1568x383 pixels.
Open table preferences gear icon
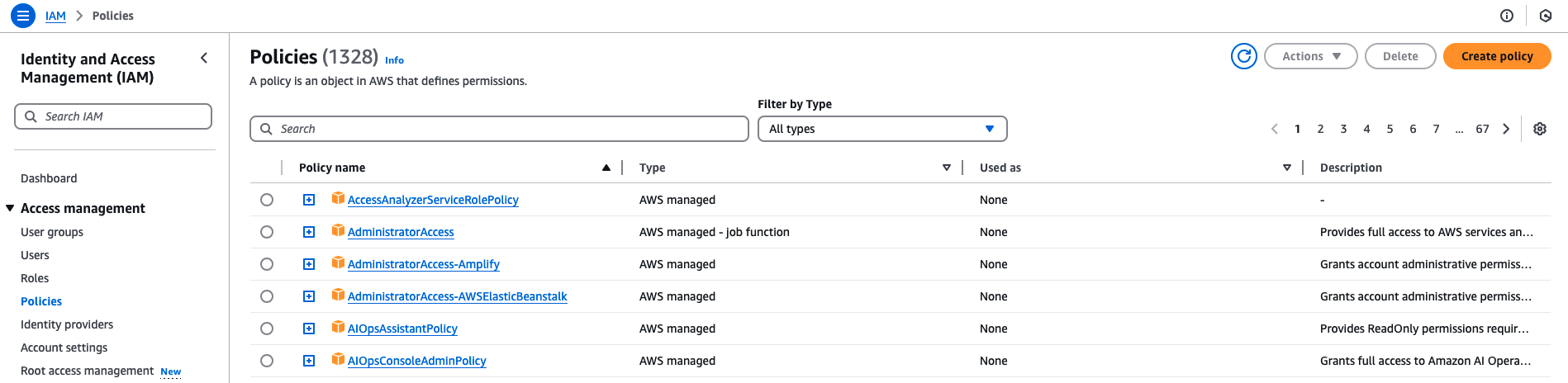[1540, 129]
